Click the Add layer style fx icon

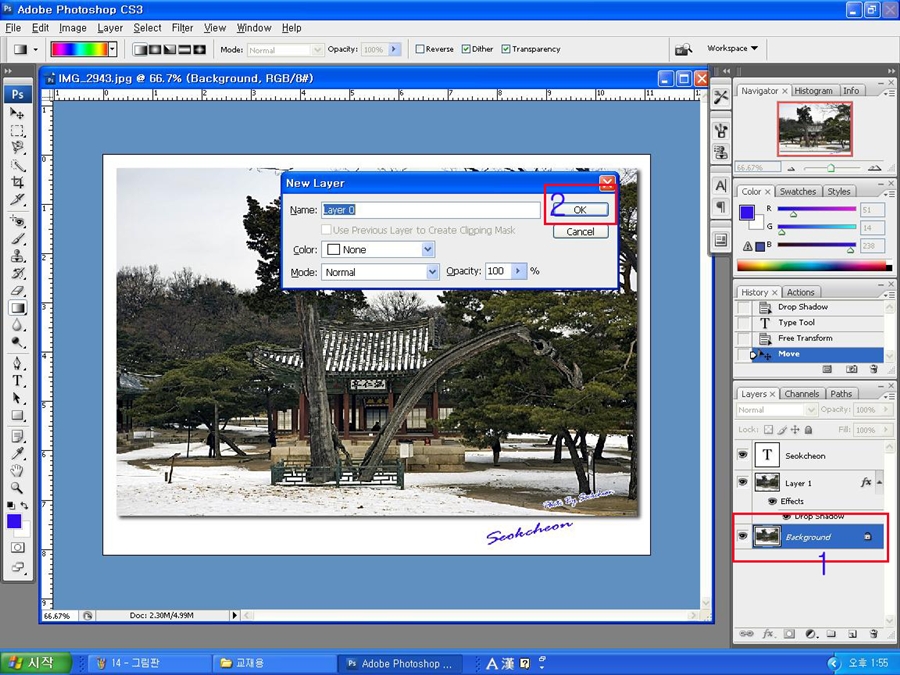click(x=767, y=634)
